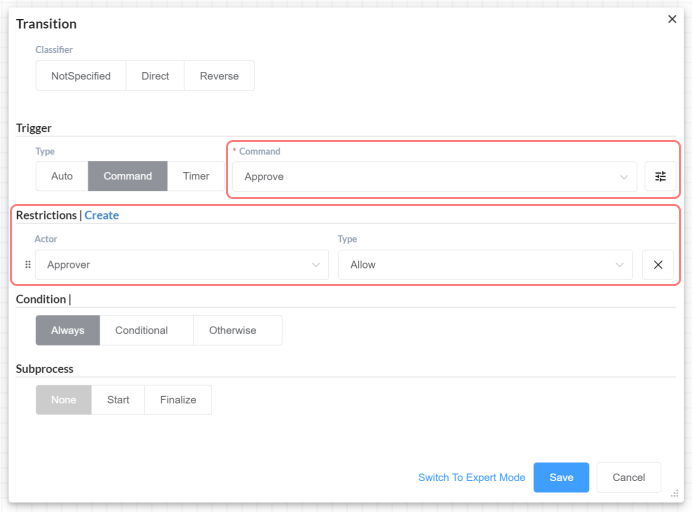The width and height of the screenshot is (692, 512).
Task: Click the dialog resize grip in the corner
Action: point(674,493)
